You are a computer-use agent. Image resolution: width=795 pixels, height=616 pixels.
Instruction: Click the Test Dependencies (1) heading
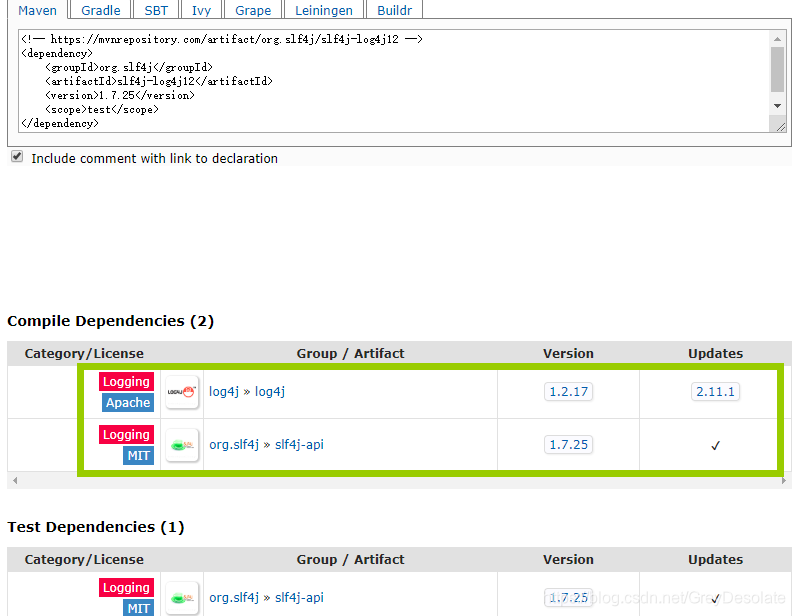(96, 527)
